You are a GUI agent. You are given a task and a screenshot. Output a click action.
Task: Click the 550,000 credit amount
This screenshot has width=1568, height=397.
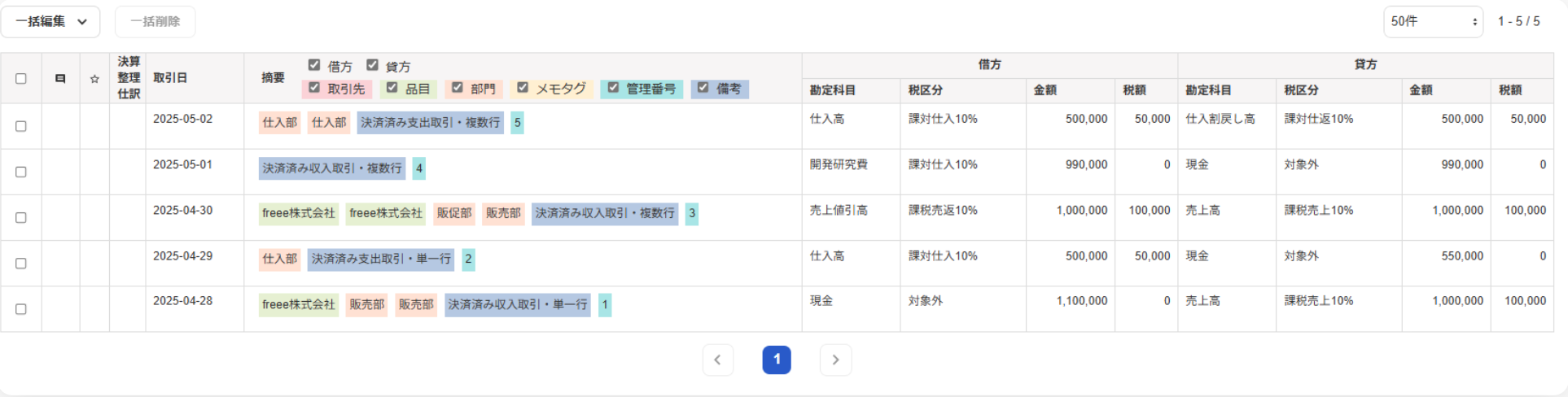(x=1462, y=255)
